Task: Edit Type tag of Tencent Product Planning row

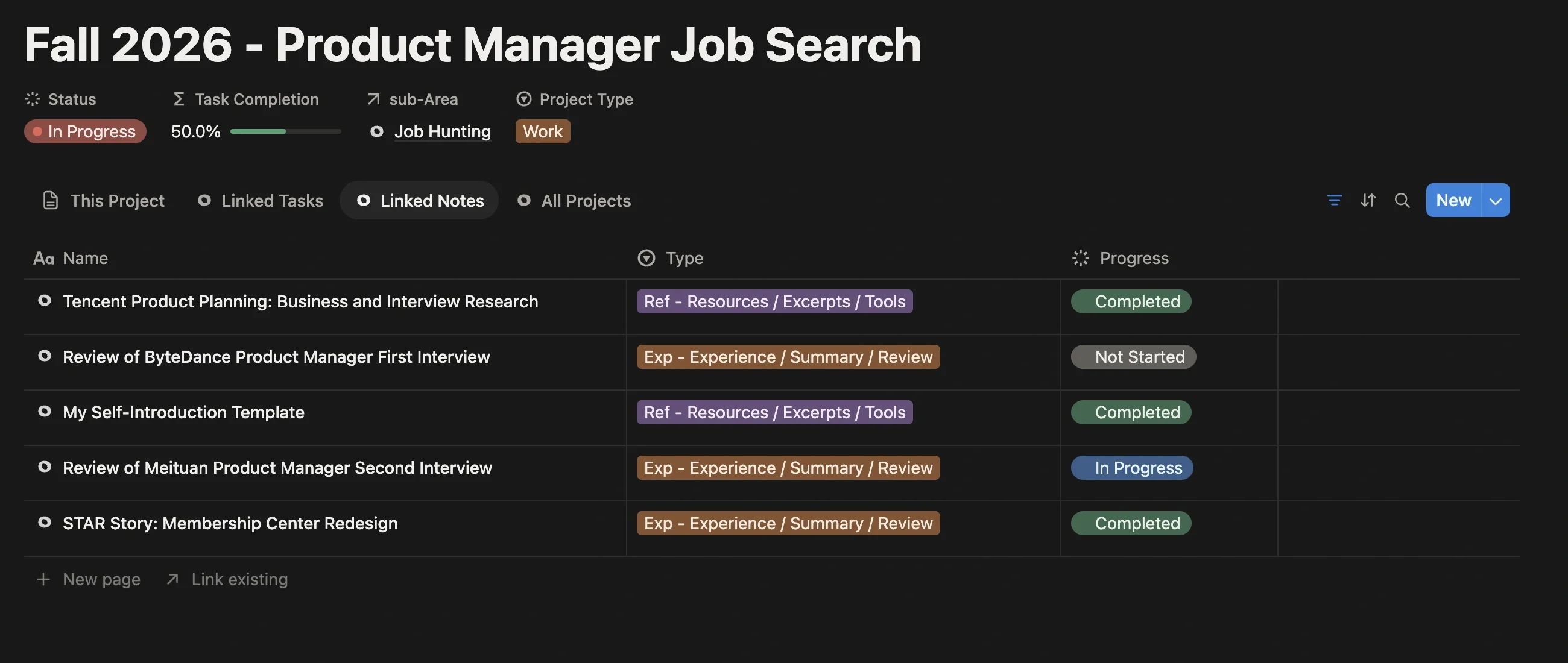Action: 774,301
